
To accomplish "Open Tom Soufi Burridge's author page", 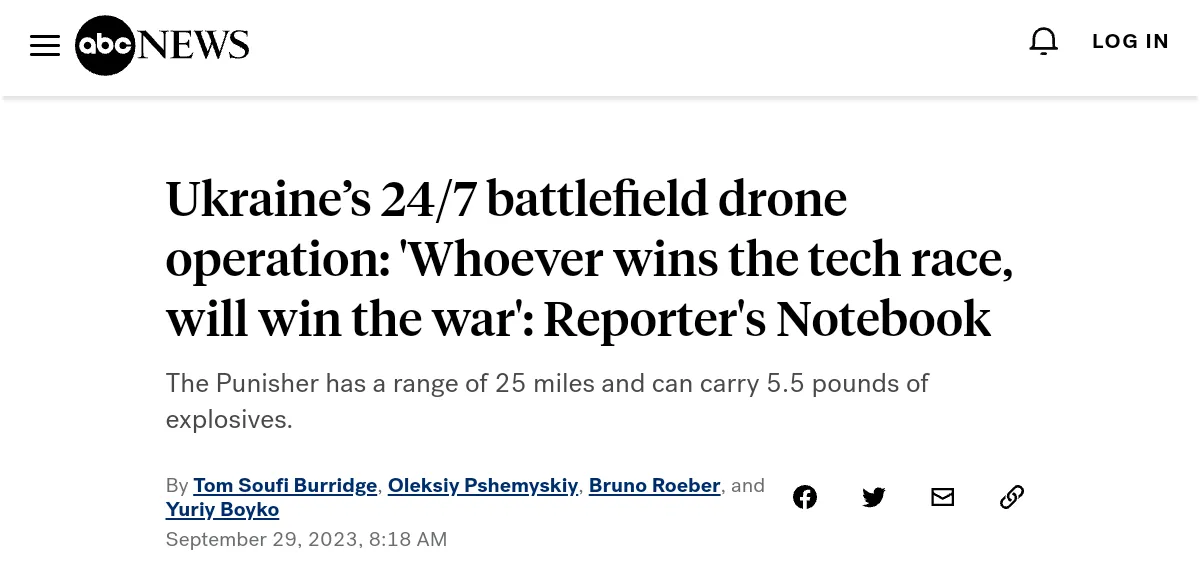I will (x=285, y=485).
